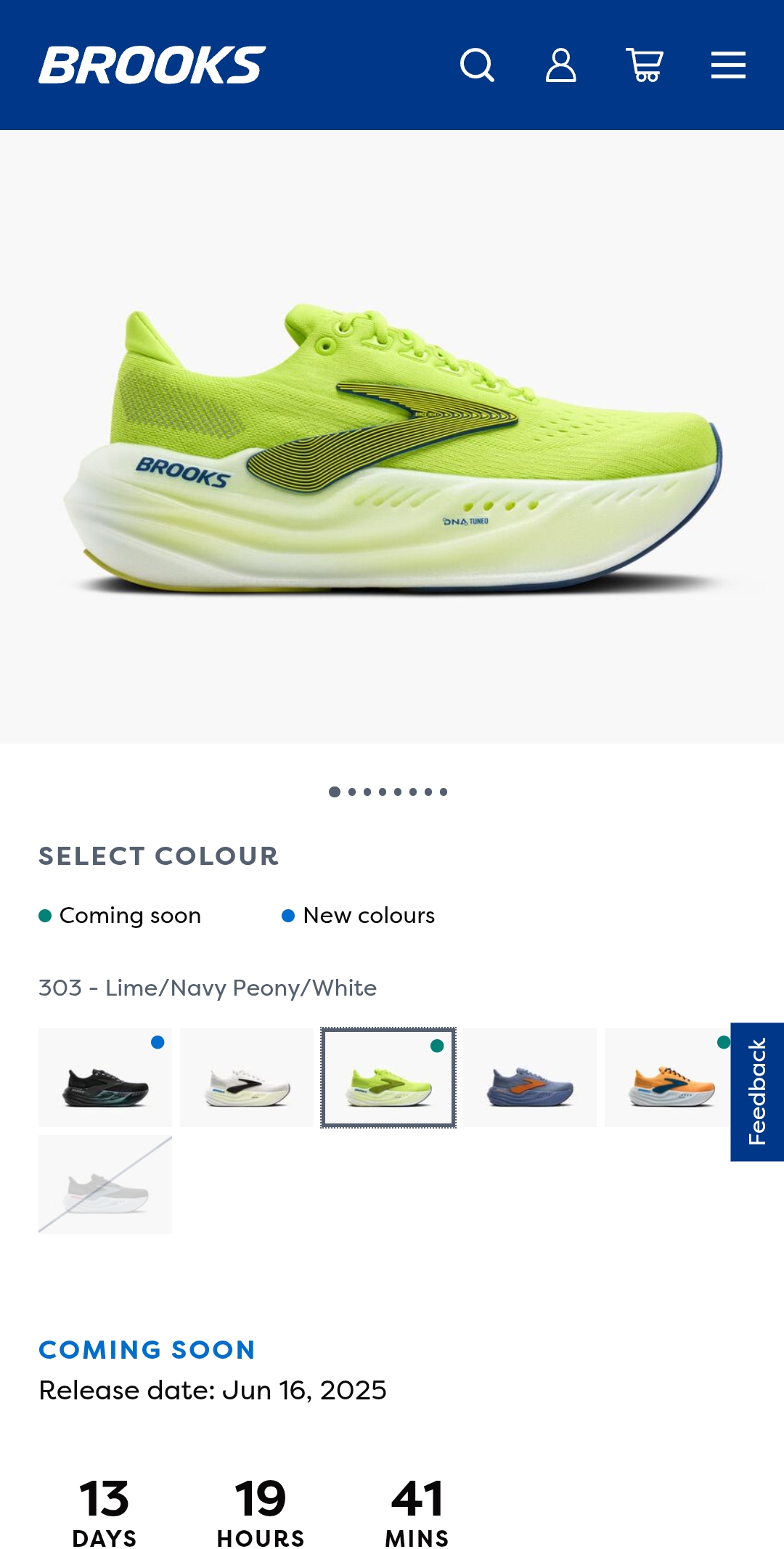
Task: Jump to seventh carousel image dot
Action: [428, 792]
